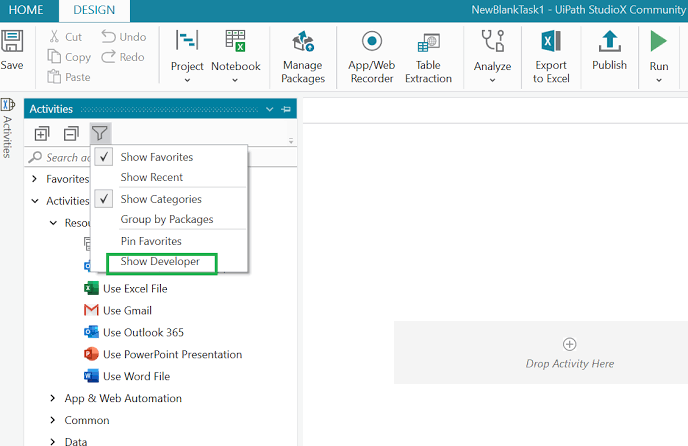Image resolution: width=688 pixels, height=446 pixels.
Task: Collapse the Activities tree node
Action: pyautogui.click(x=35, y=201)
